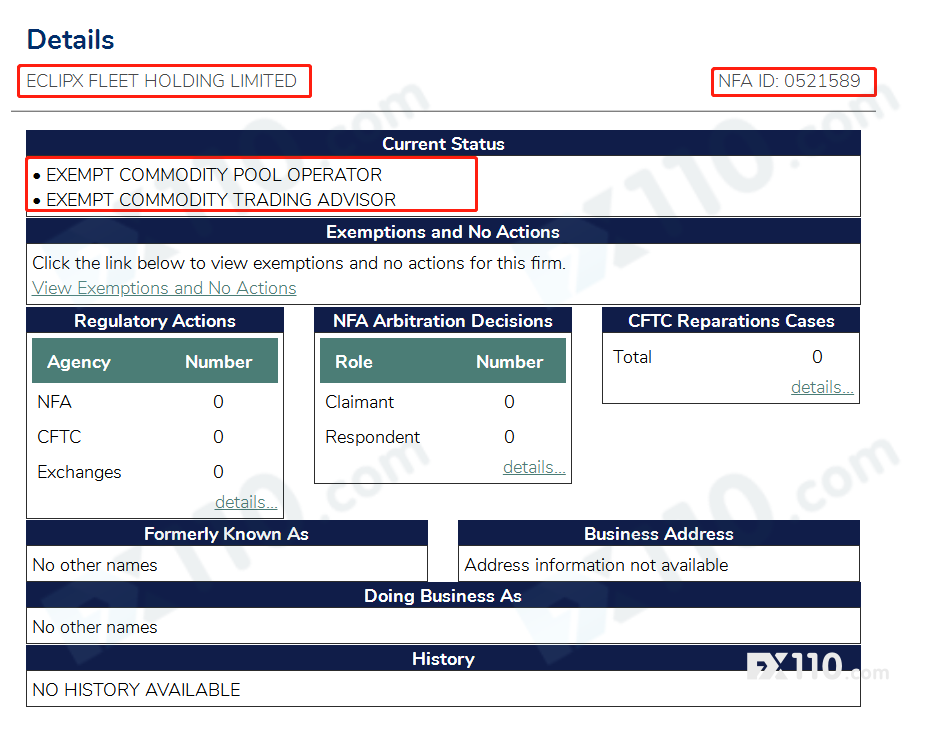
Task: Select the EXEMPT COMMODITY TRADING ADVISOR status
Action: tap(221, 200)
